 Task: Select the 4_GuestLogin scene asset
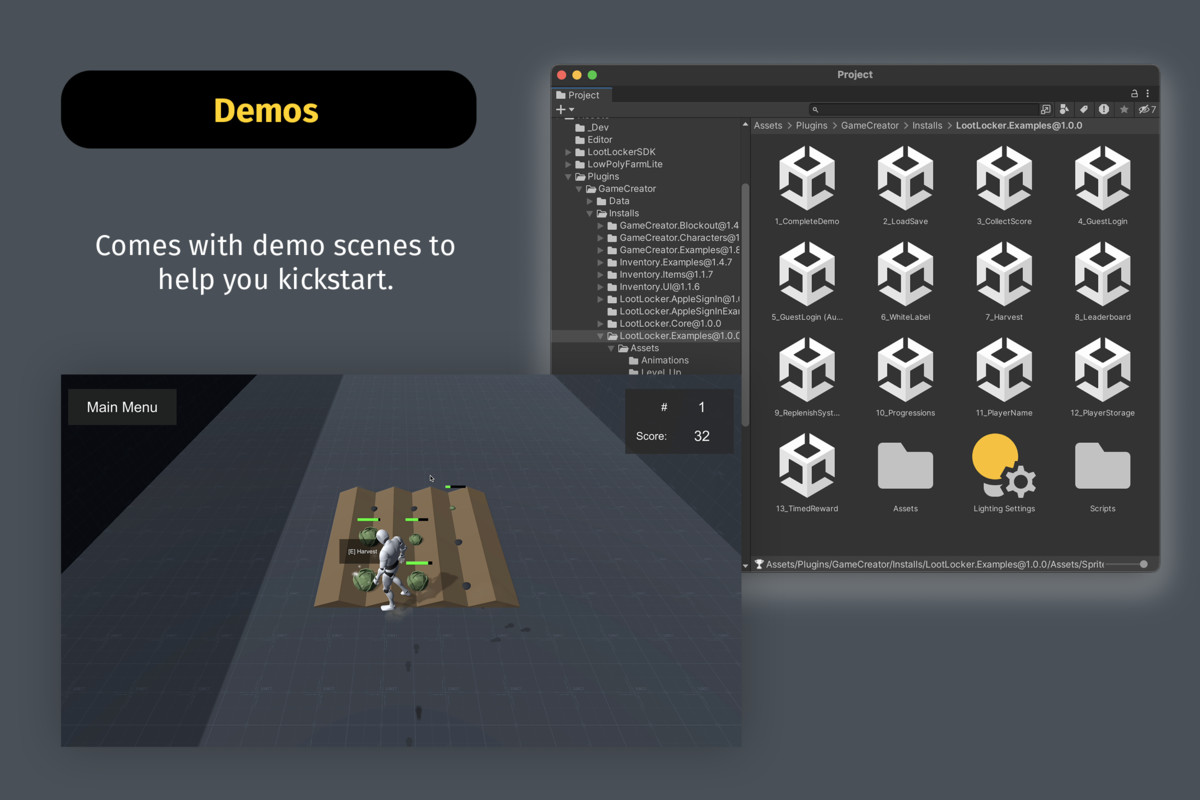coord(1102,186)
